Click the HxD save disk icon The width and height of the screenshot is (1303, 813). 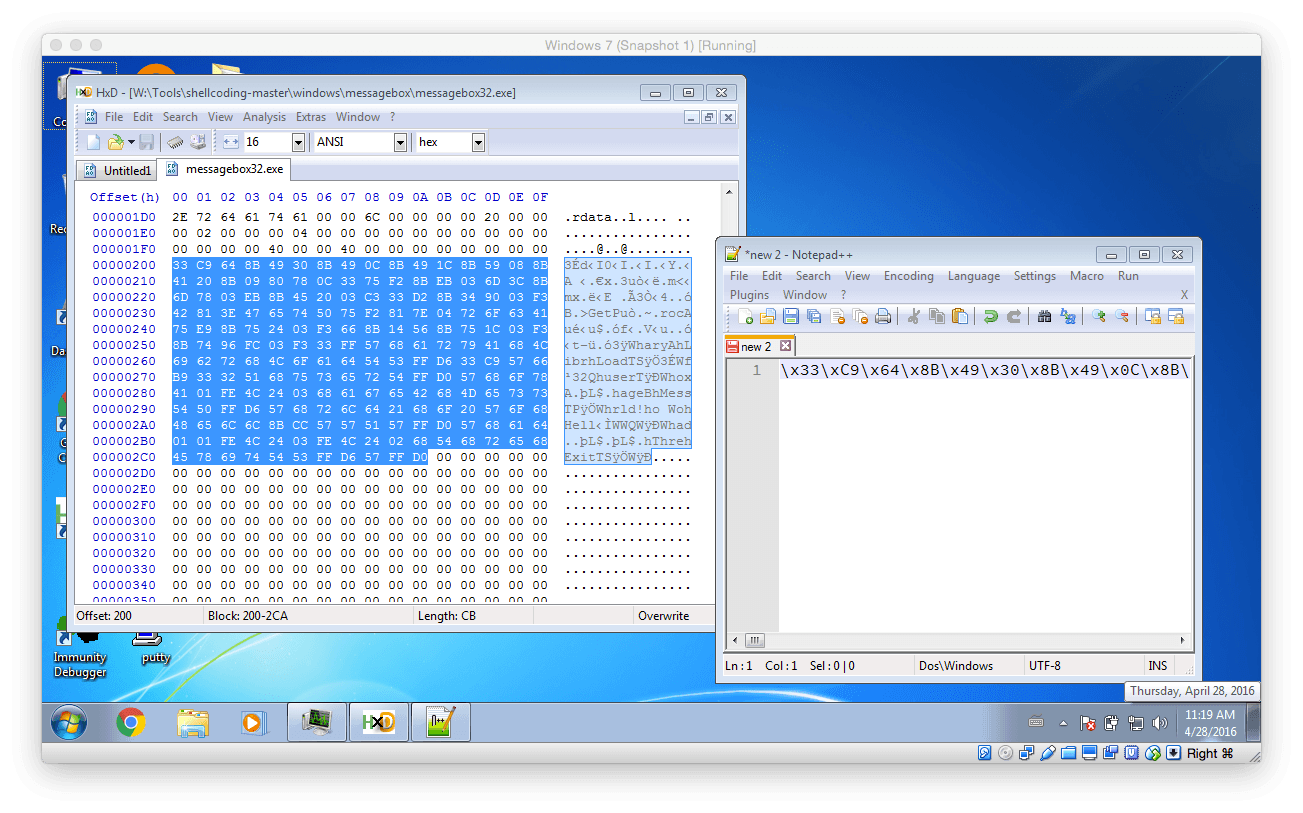146,142
